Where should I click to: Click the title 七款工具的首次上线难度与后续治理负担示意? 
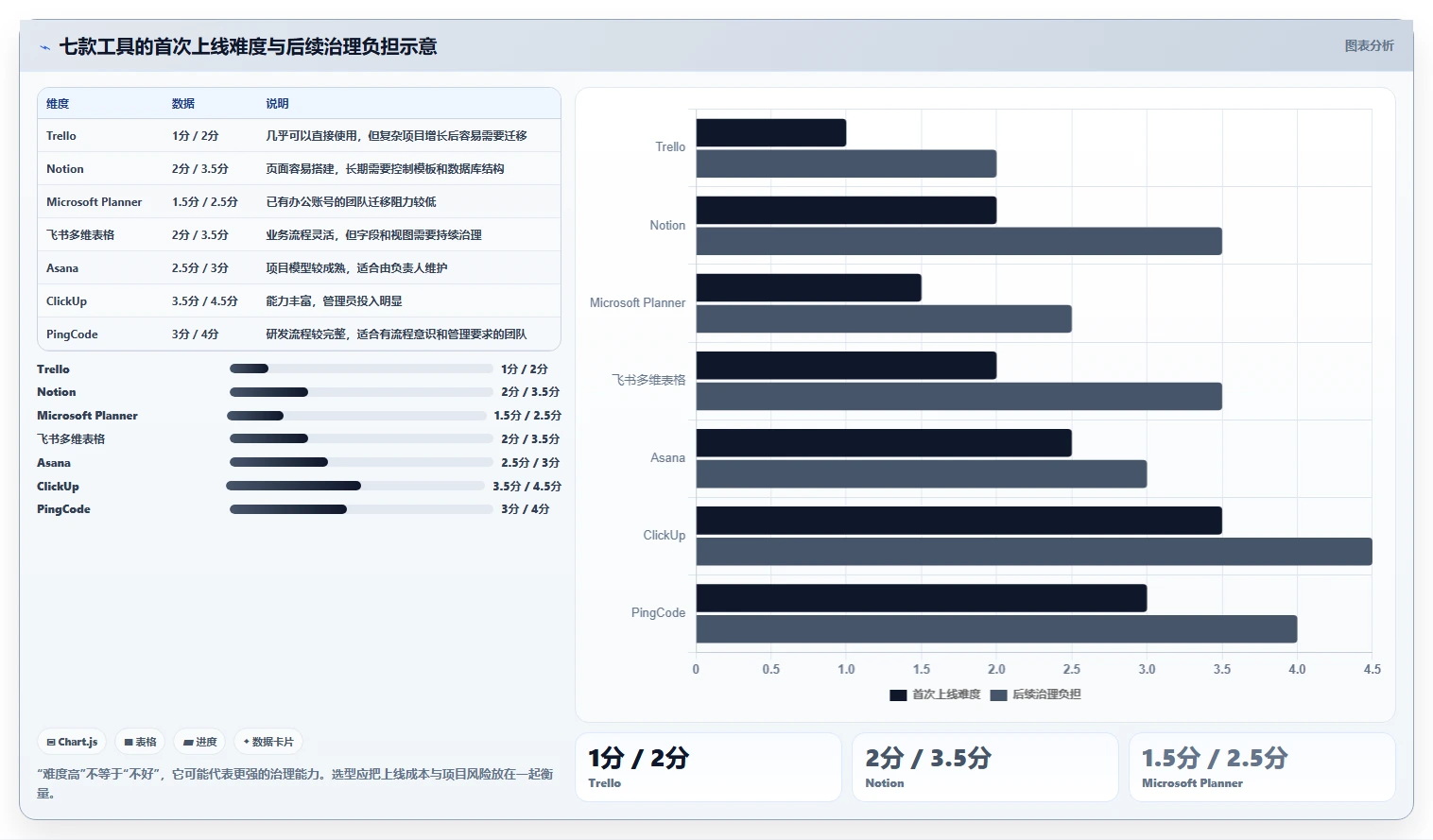click(x=248, y=46)
